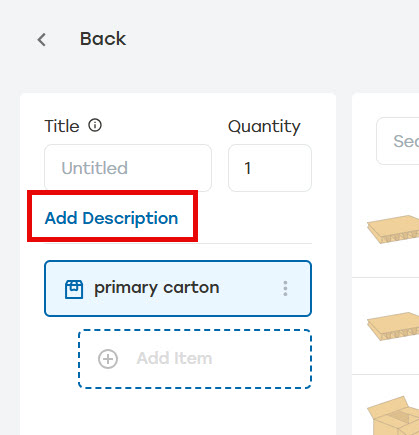Viewport: 419px width, 435px height.
Task: Focus the search field in right panel
Action: point(398,141)
